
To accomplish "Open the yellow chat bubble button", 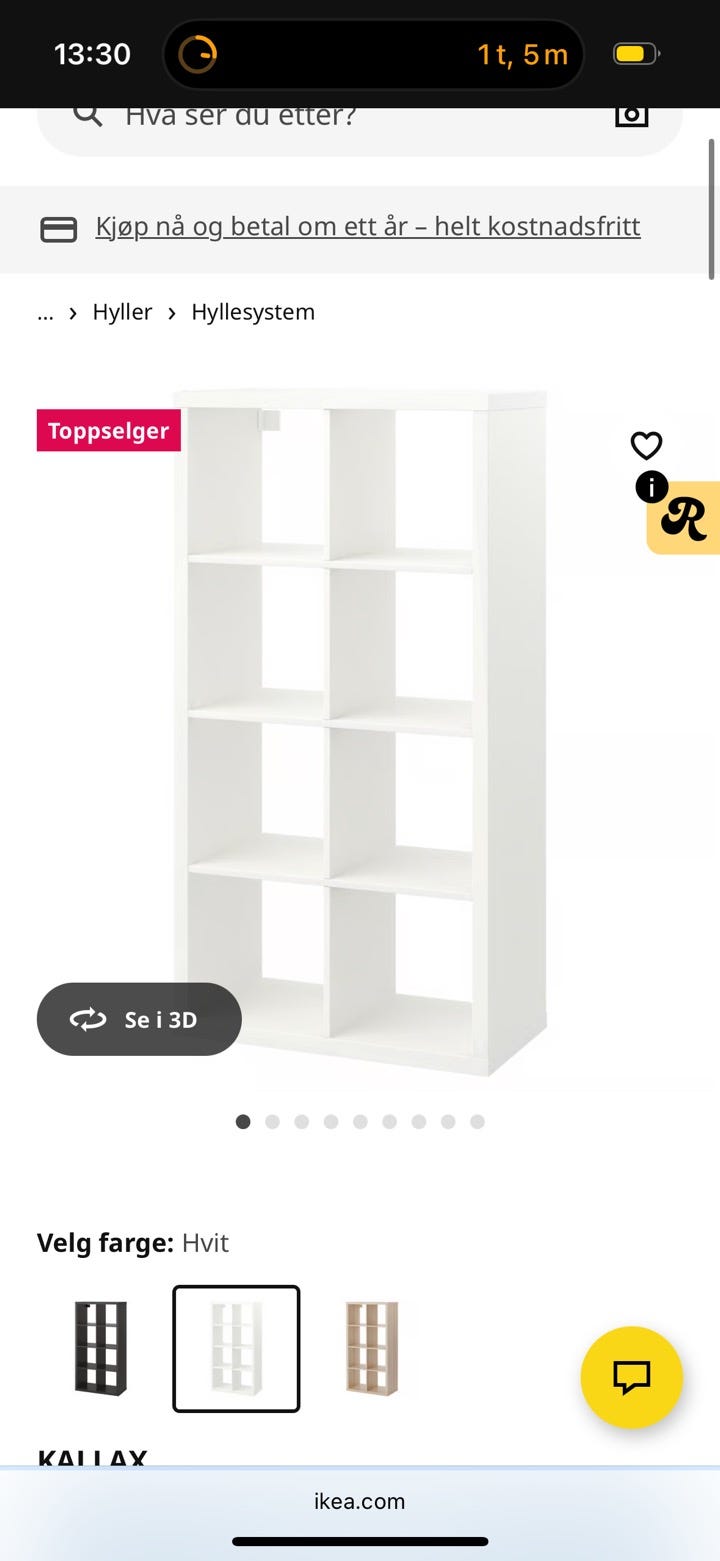I will 632,1377.
